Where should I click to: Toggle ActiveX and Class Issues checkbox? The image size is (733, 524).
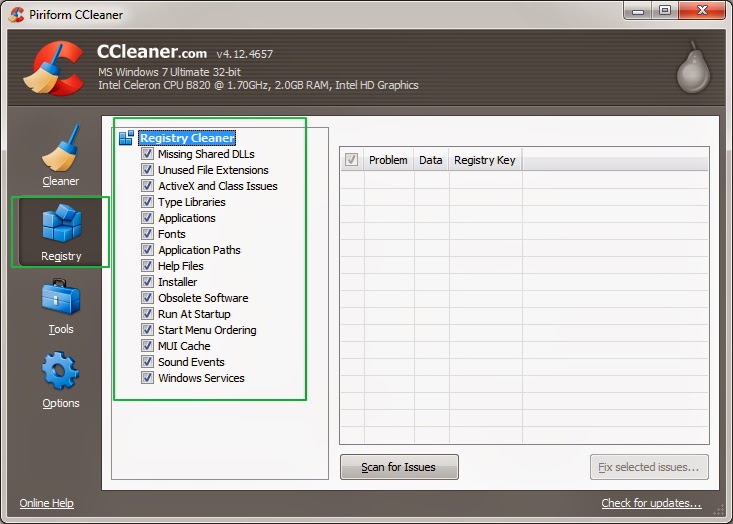tap(147, 186)
